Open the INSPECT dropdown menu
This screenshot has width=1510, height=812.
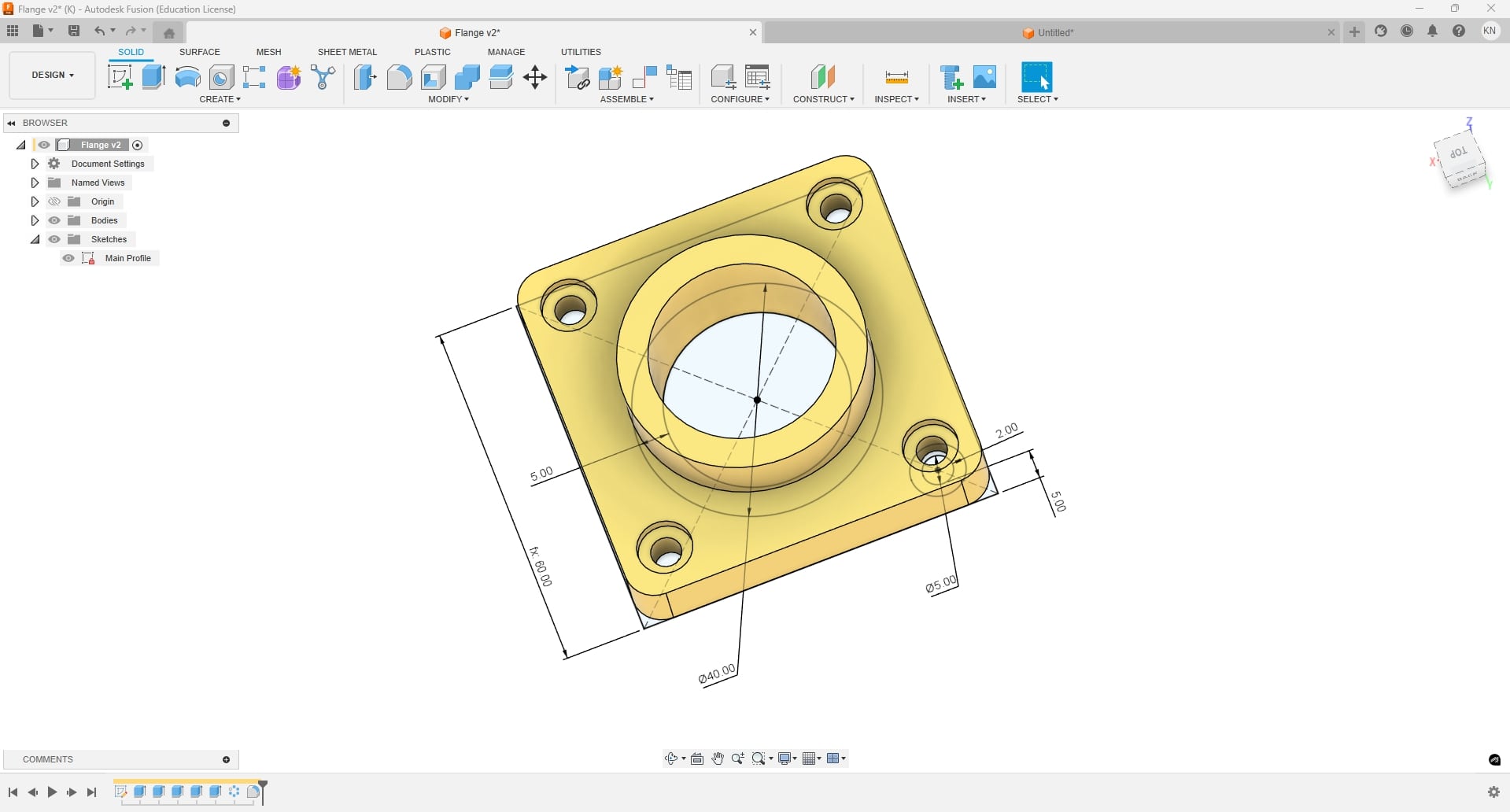(x=897, y=99)
